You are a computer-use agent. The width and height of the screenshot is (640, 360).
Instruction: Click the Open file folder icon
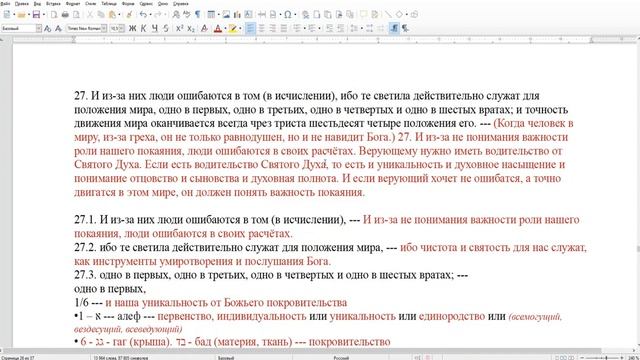click(x=21, y=15)
